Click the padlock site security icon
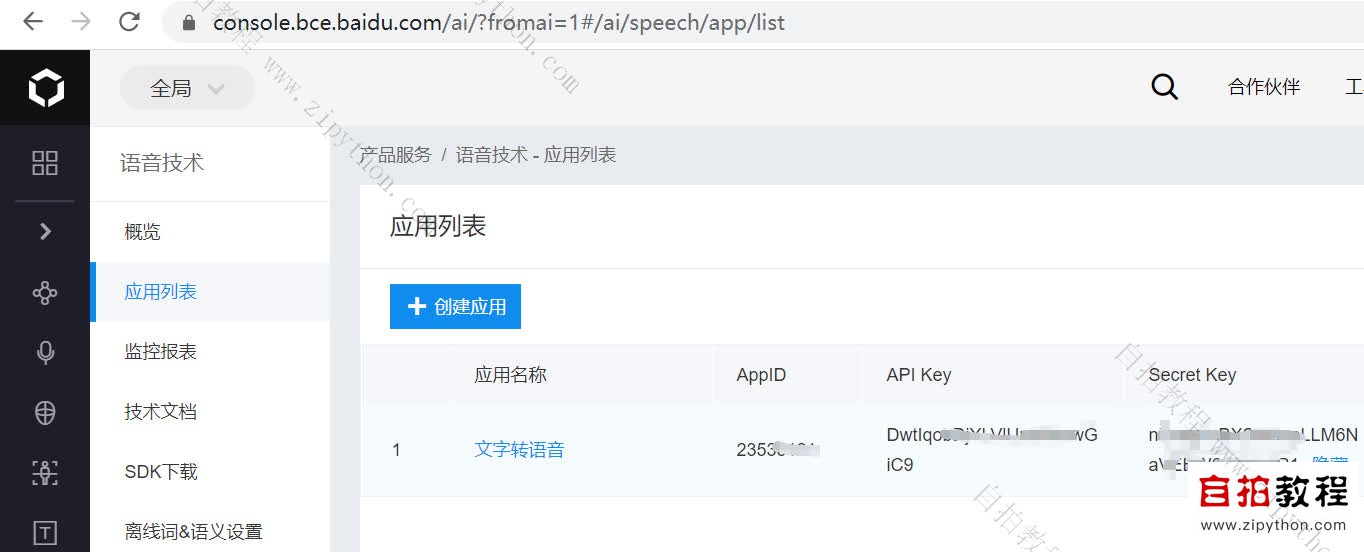This screenshot has height=552, width=1364. (189, 22)
